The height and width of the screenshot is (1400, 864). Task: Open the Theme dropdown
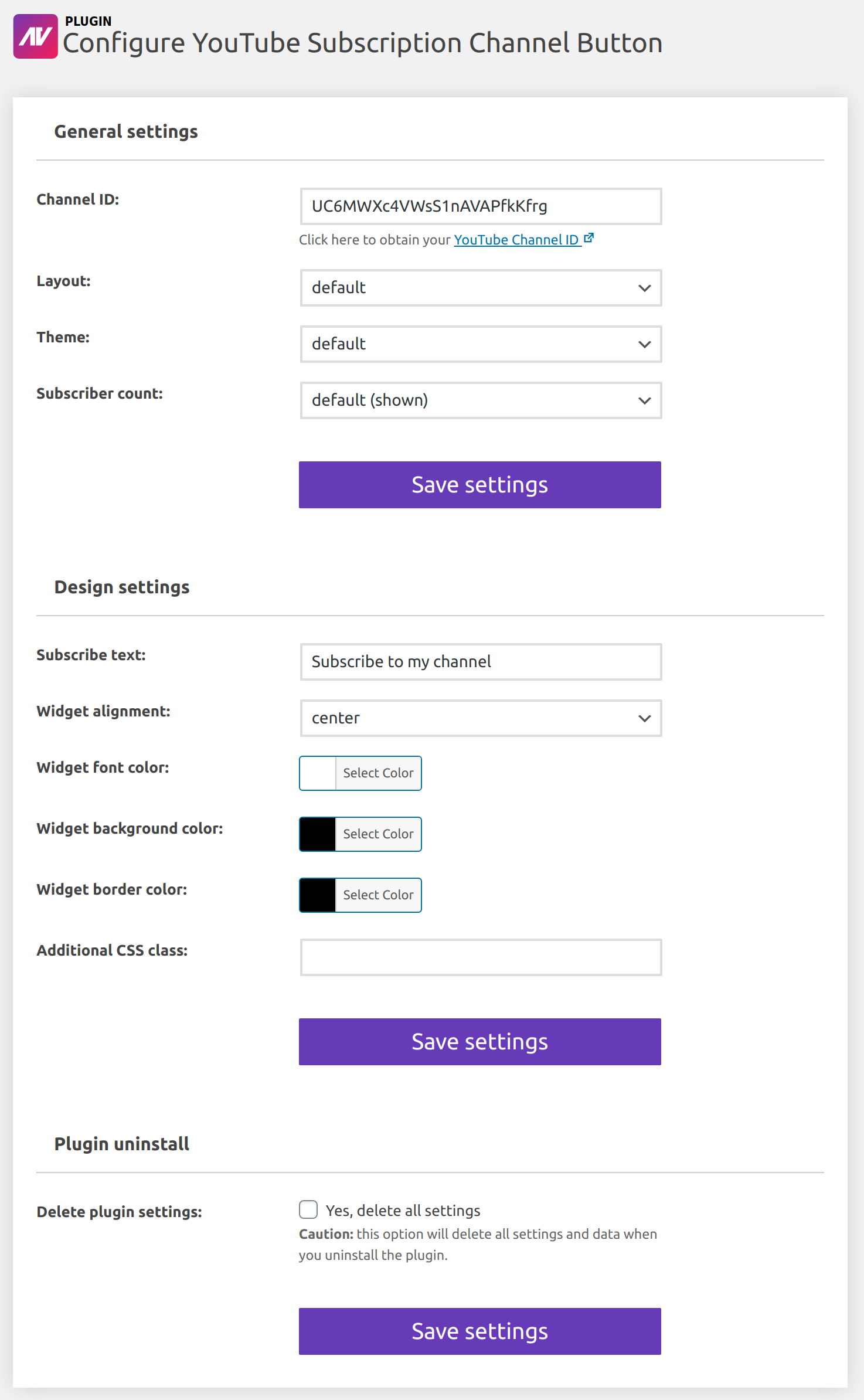click(x=481, y=344)
